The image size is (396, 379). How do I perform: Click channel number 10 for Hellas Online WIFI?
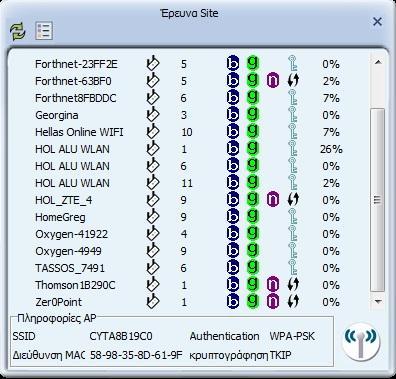tap(187, 132)
